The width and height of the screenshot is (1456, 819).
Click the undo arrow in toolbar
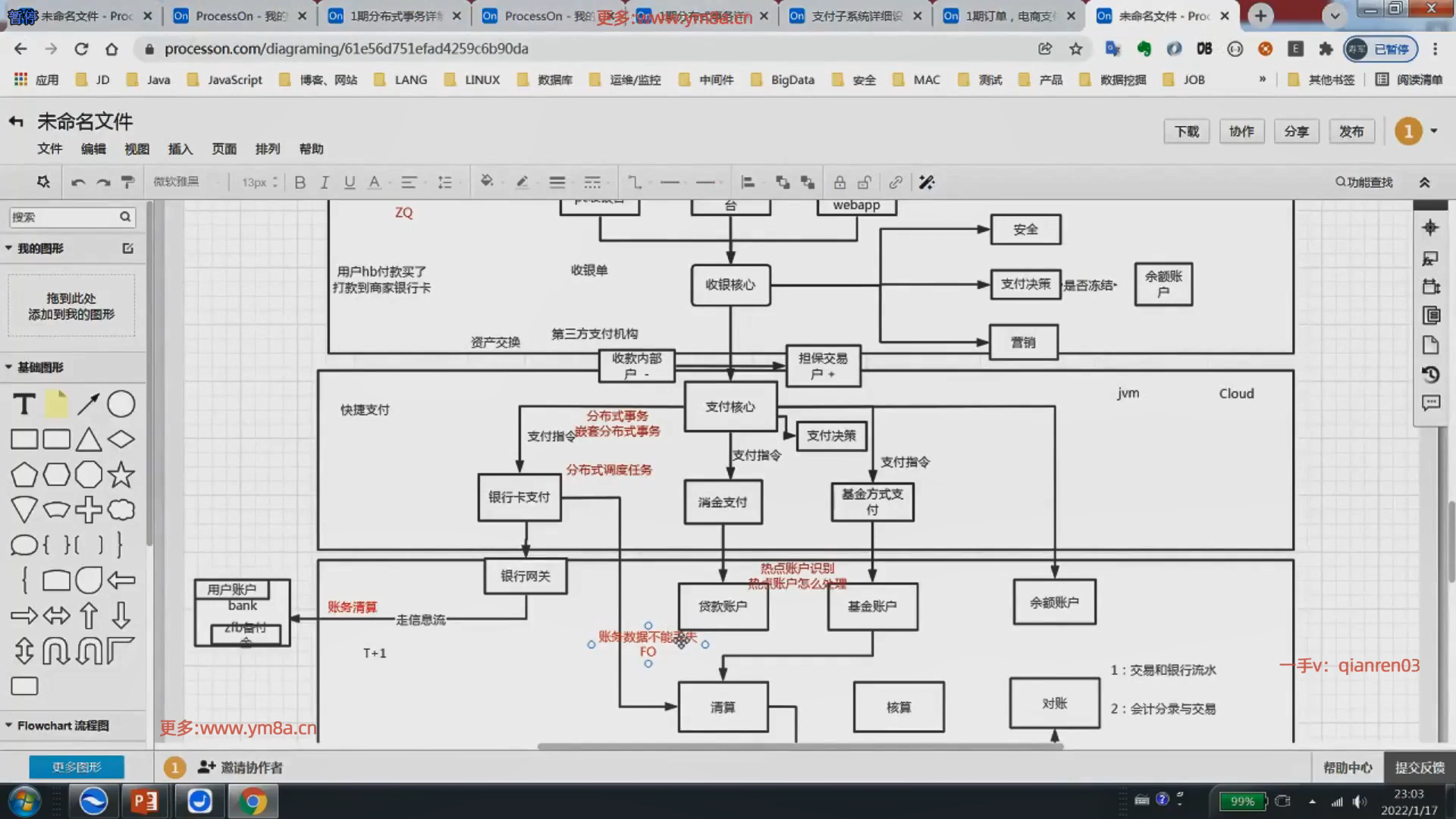click(x=77, y=182)
